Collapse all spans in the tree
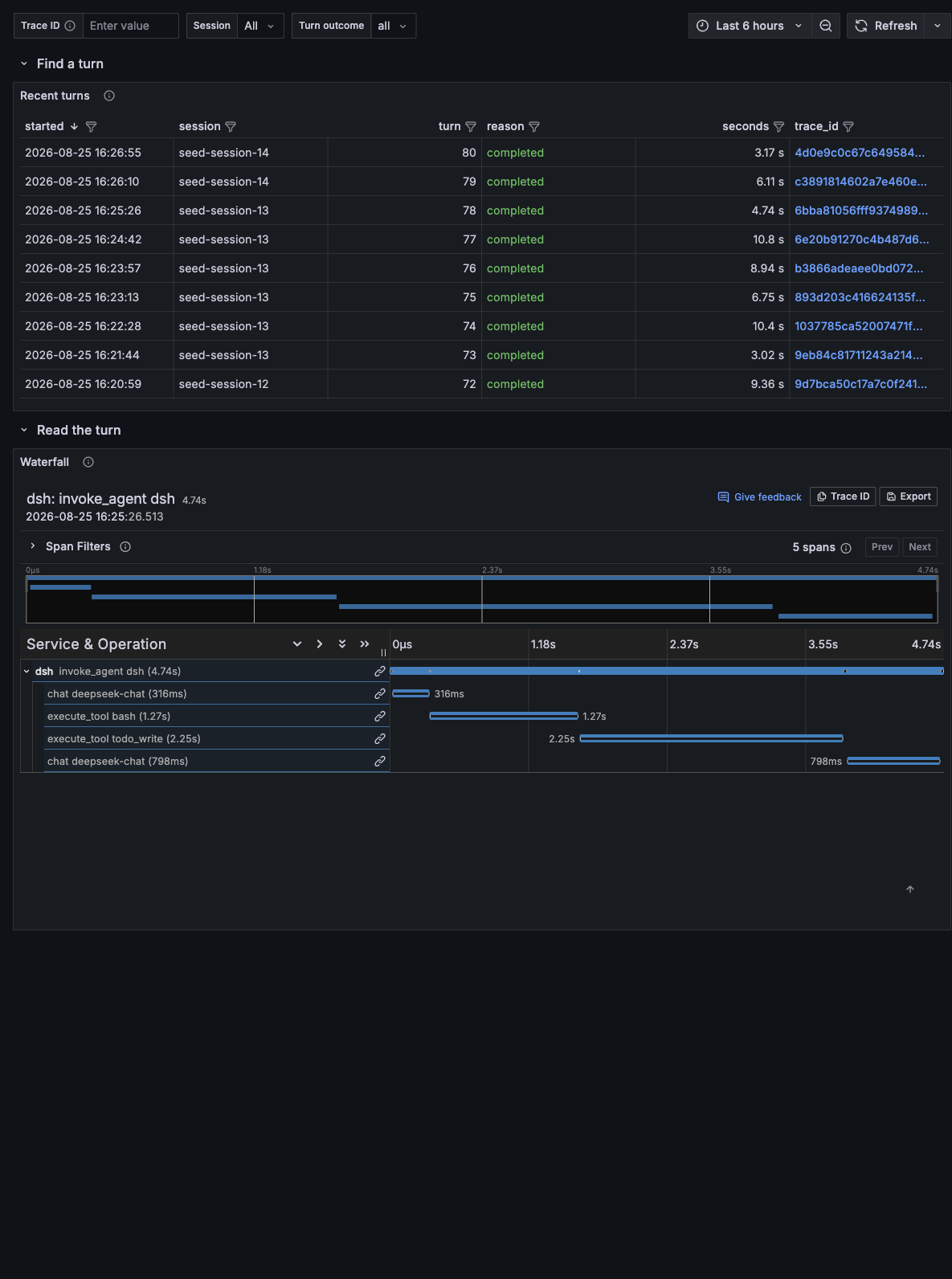Screen dimensions: 952x1279 [365, 644]
